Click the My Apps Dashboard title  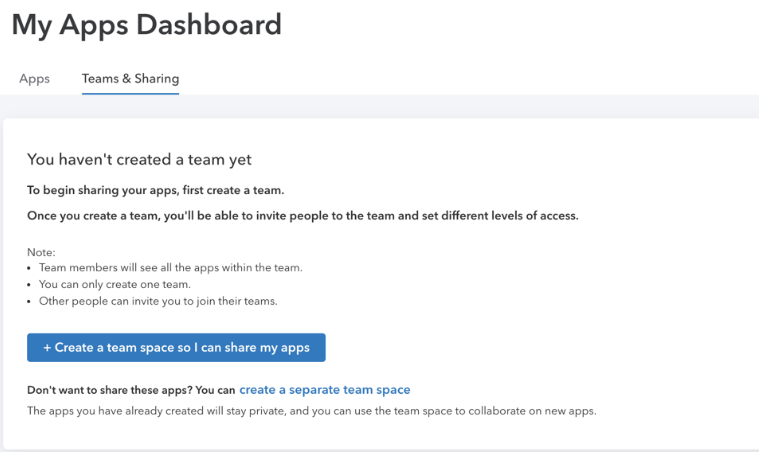point(146,25)
